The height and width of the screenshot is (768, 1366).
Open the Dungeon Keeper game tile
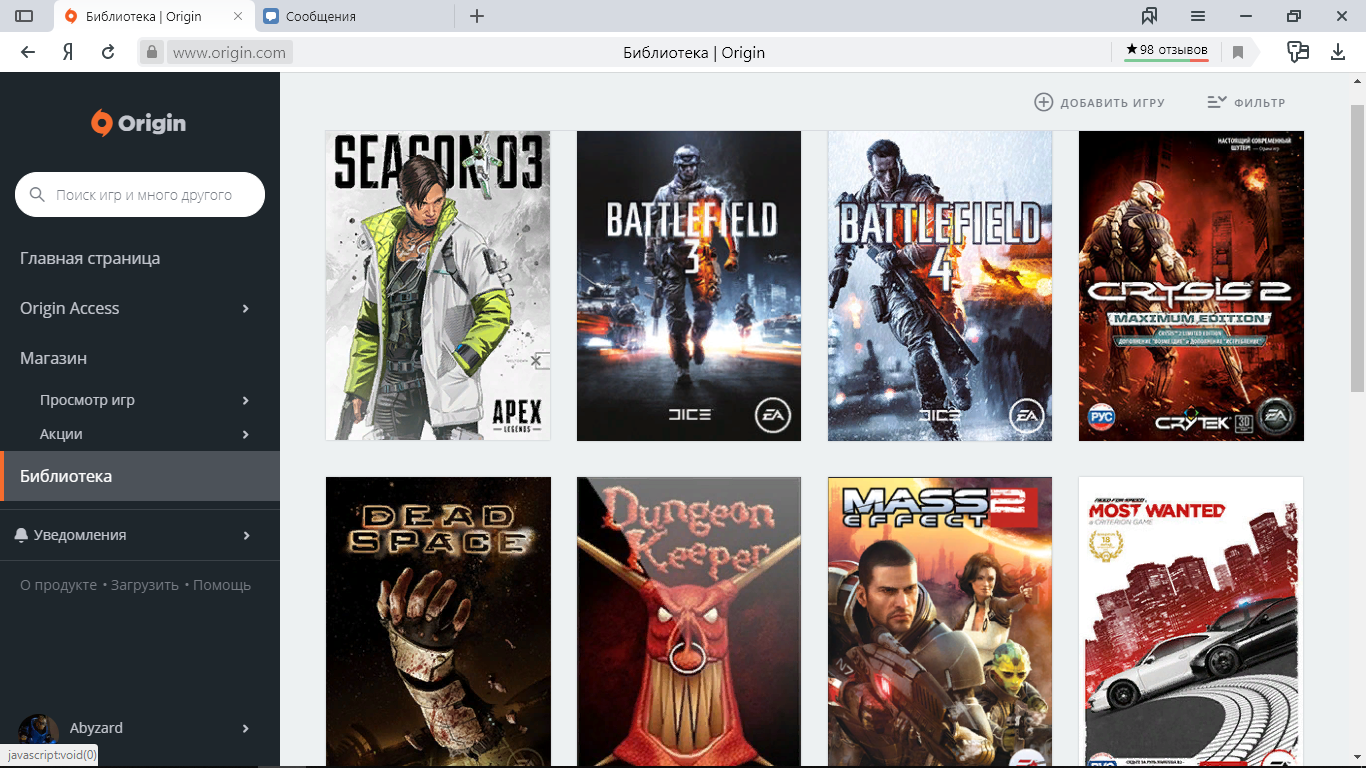coord(689,621)
